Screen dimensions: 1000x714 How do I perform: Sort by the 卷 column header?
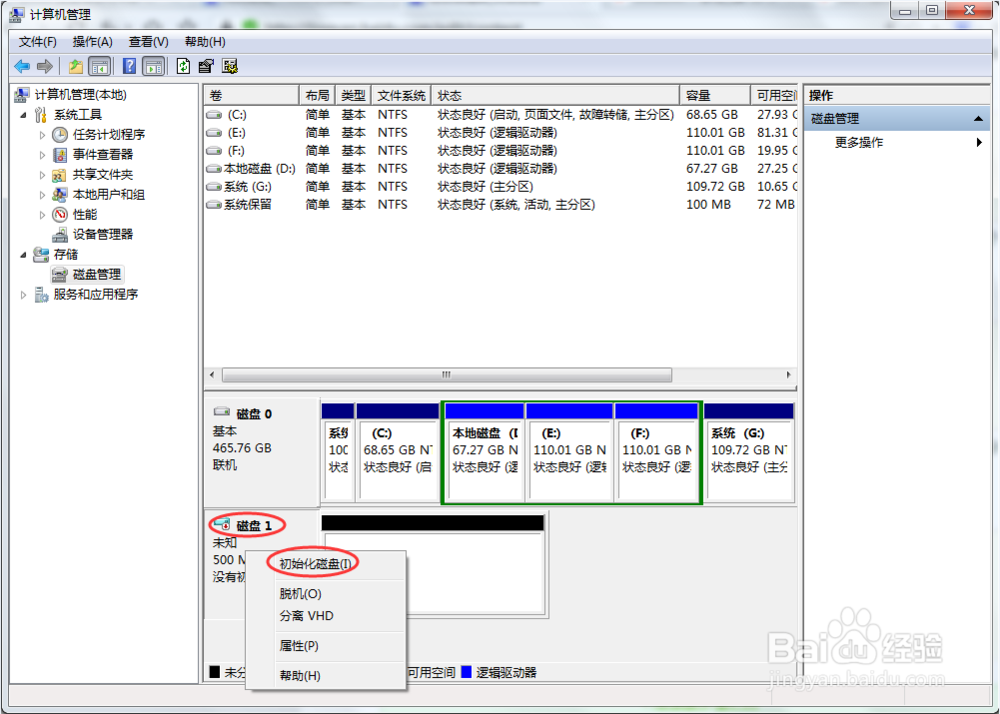click(251, 96)
